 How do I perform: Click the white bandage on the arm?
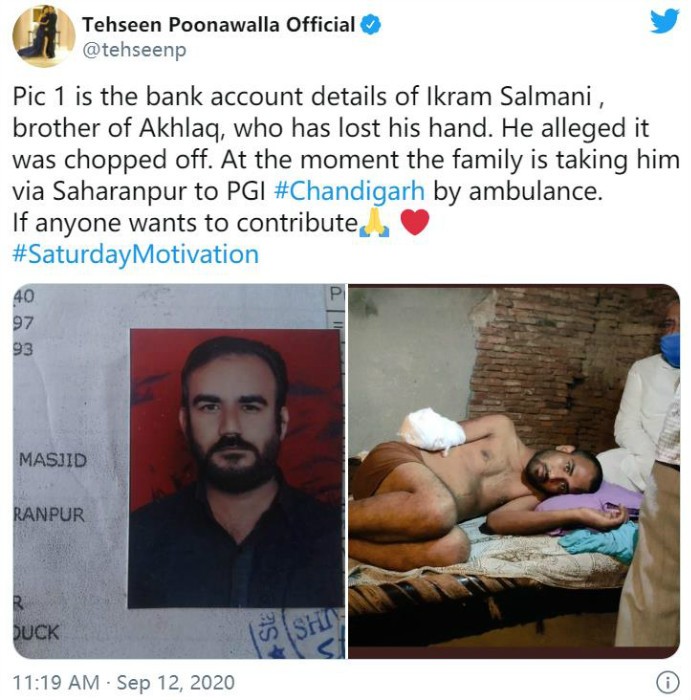point(432,430)
